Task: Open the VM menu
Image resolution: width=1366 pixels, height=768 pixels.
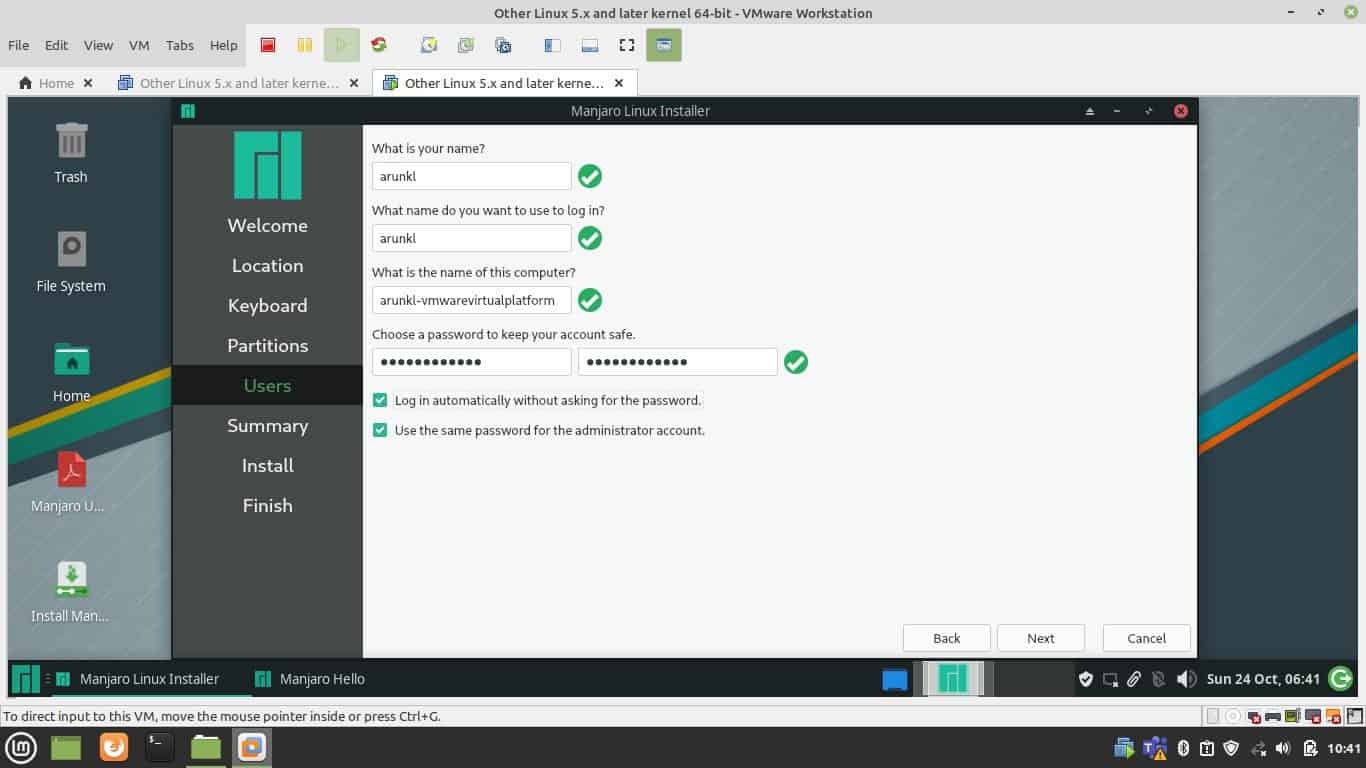Action: point(139,45)
